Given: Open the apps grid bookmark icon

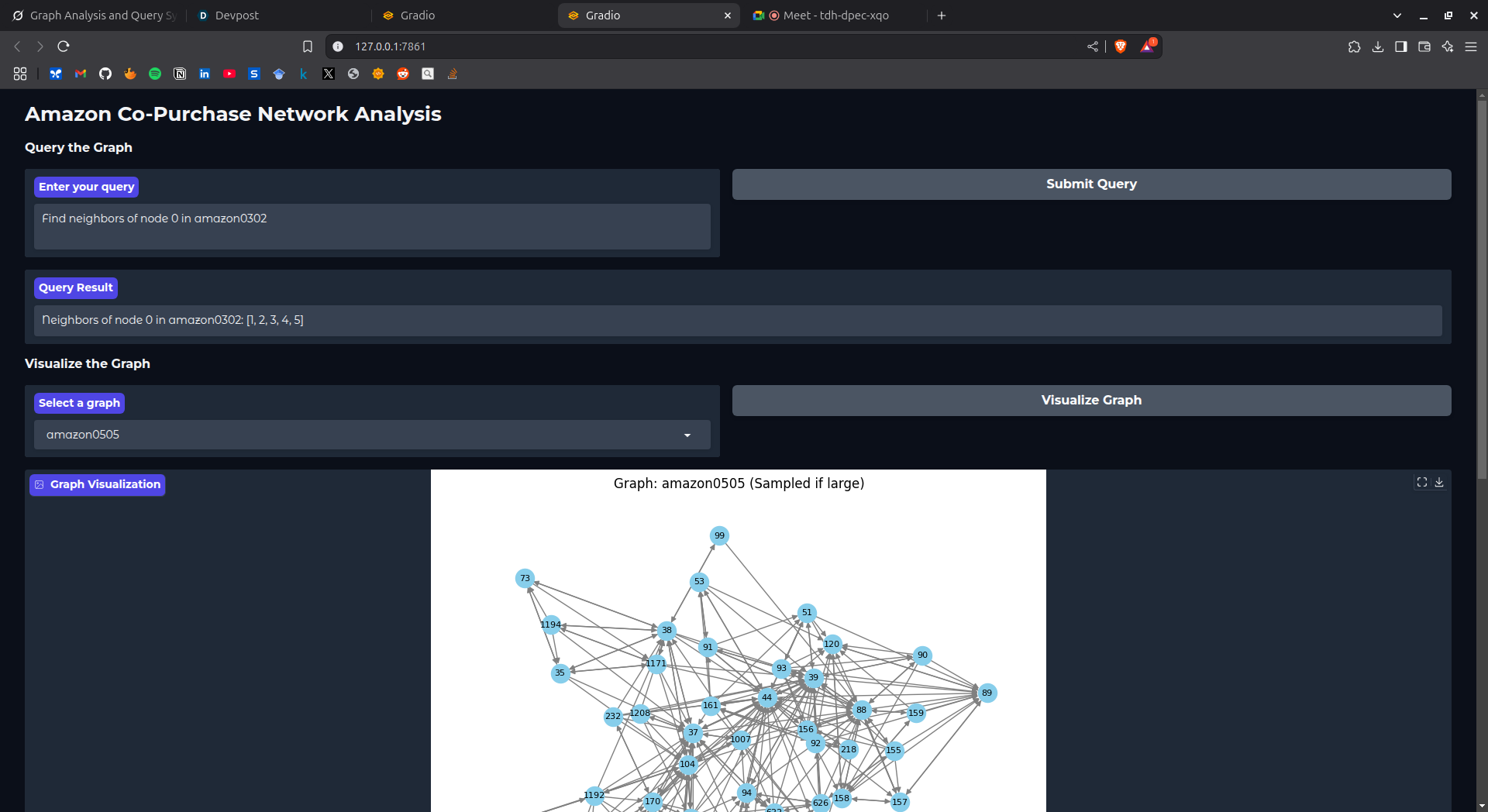Looking at the screenshot, I should click(x=20, y=74).
